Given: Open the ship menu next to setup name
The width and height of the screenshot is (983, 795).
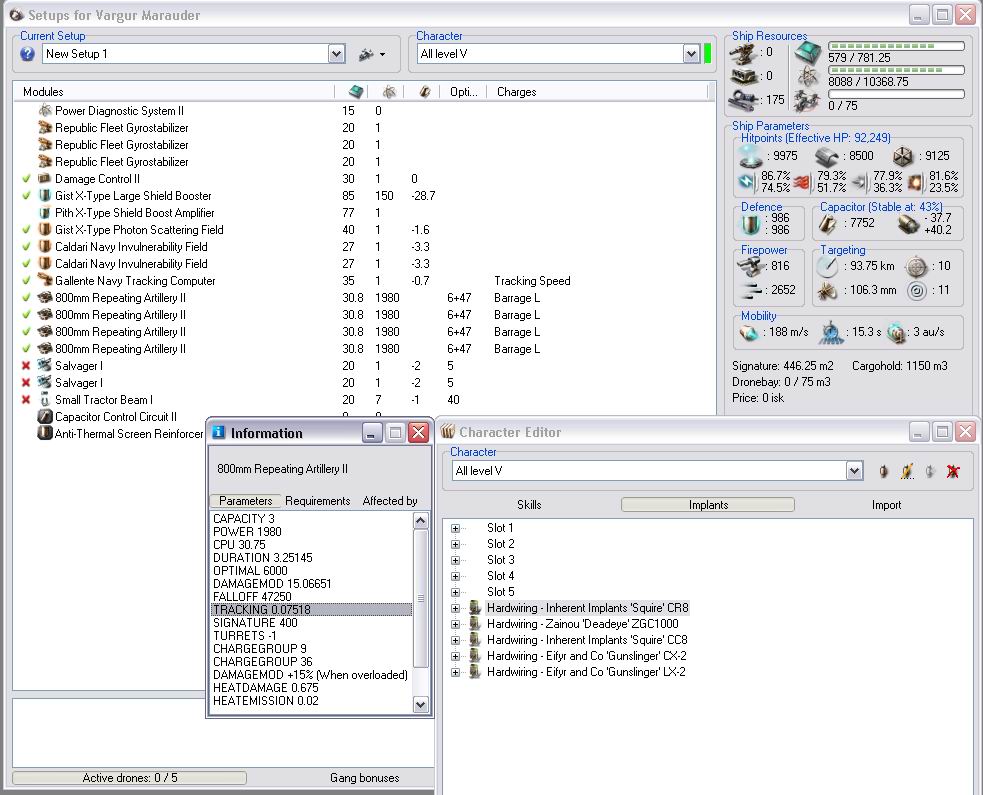Looking at the screenshot, I should (x=371, y=54).
